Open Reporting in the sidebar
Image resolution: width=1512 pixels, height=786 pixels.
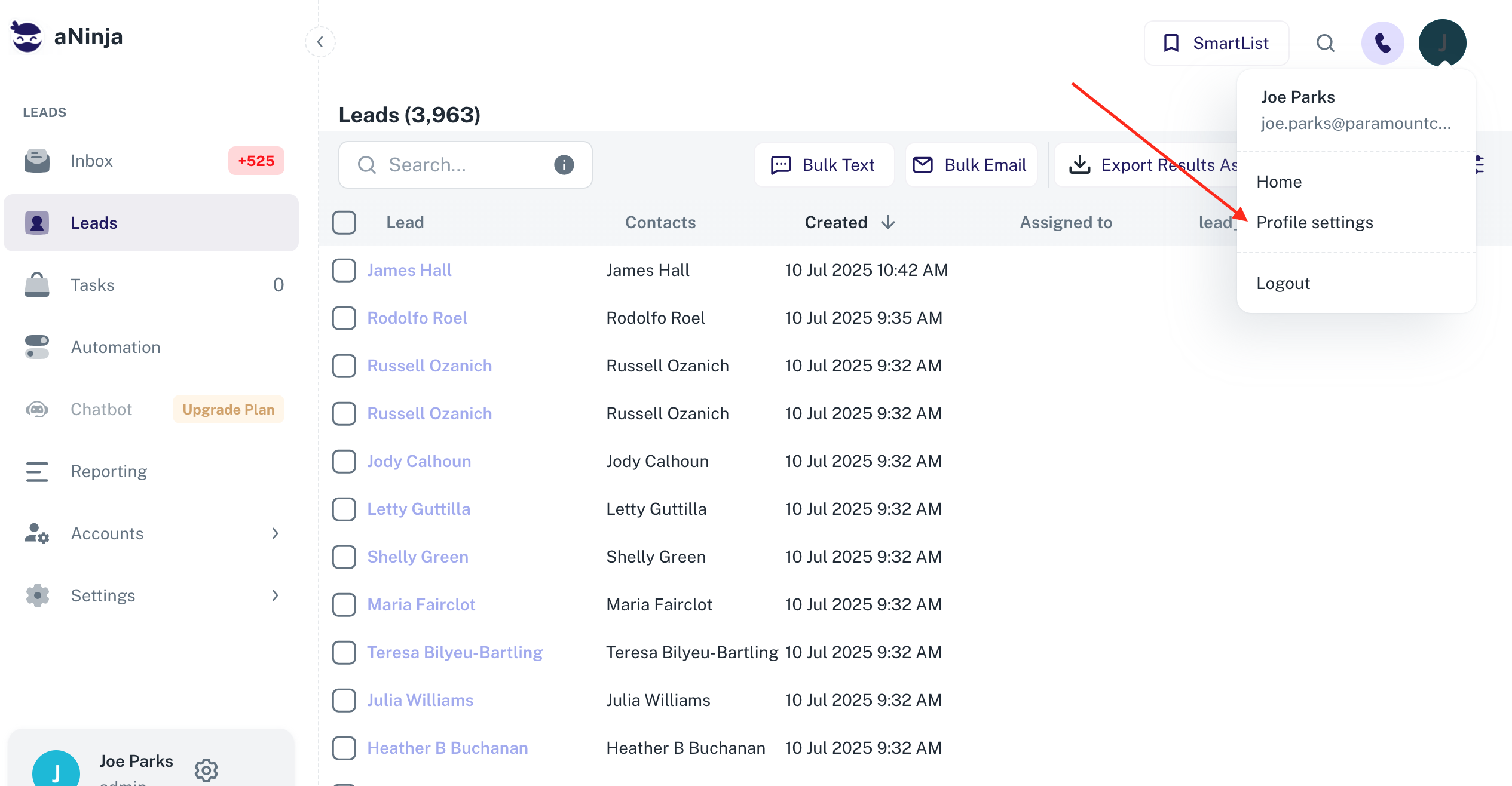(x=108, y=471)
